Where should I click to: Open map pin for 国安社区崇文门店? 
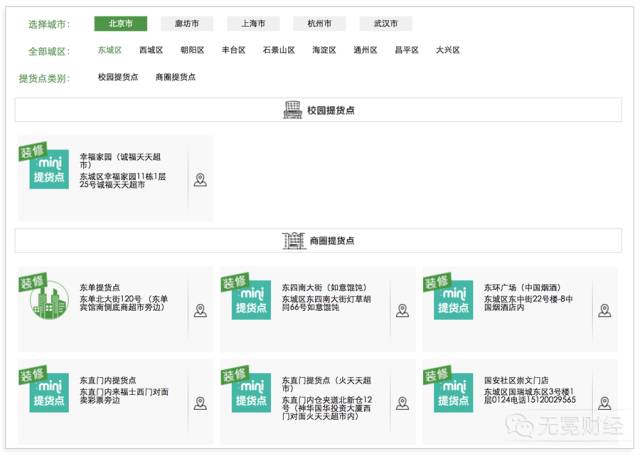(604, 403)
